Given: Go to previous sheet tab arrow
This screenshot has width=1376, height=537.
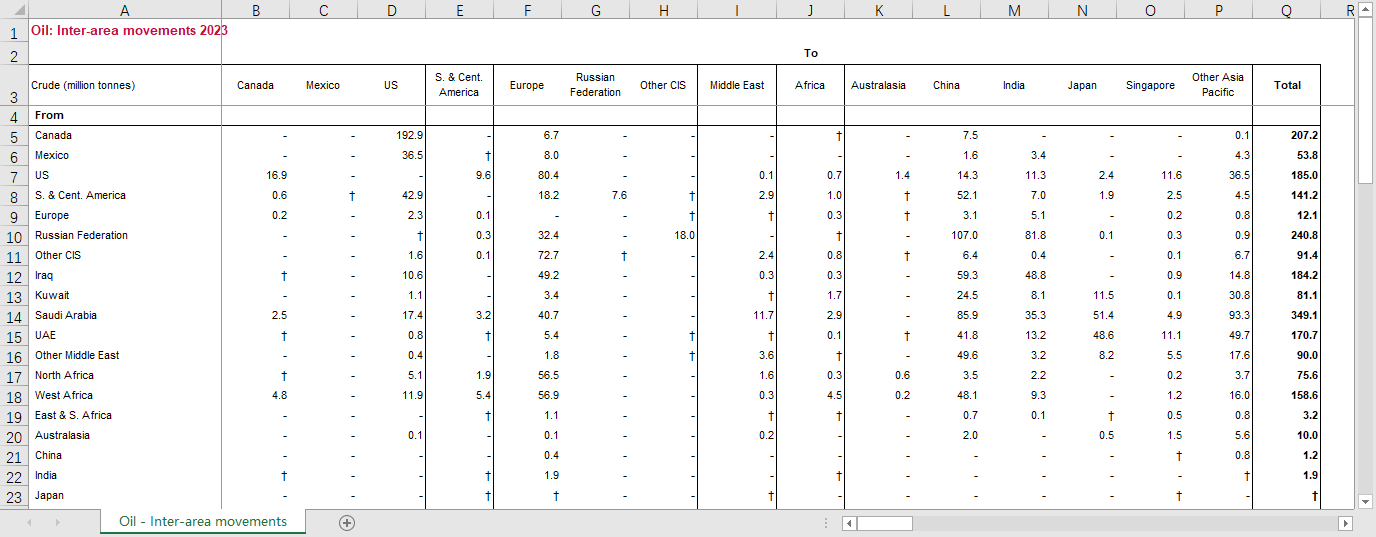Looking at the screenshot, I should coord(29,522).
